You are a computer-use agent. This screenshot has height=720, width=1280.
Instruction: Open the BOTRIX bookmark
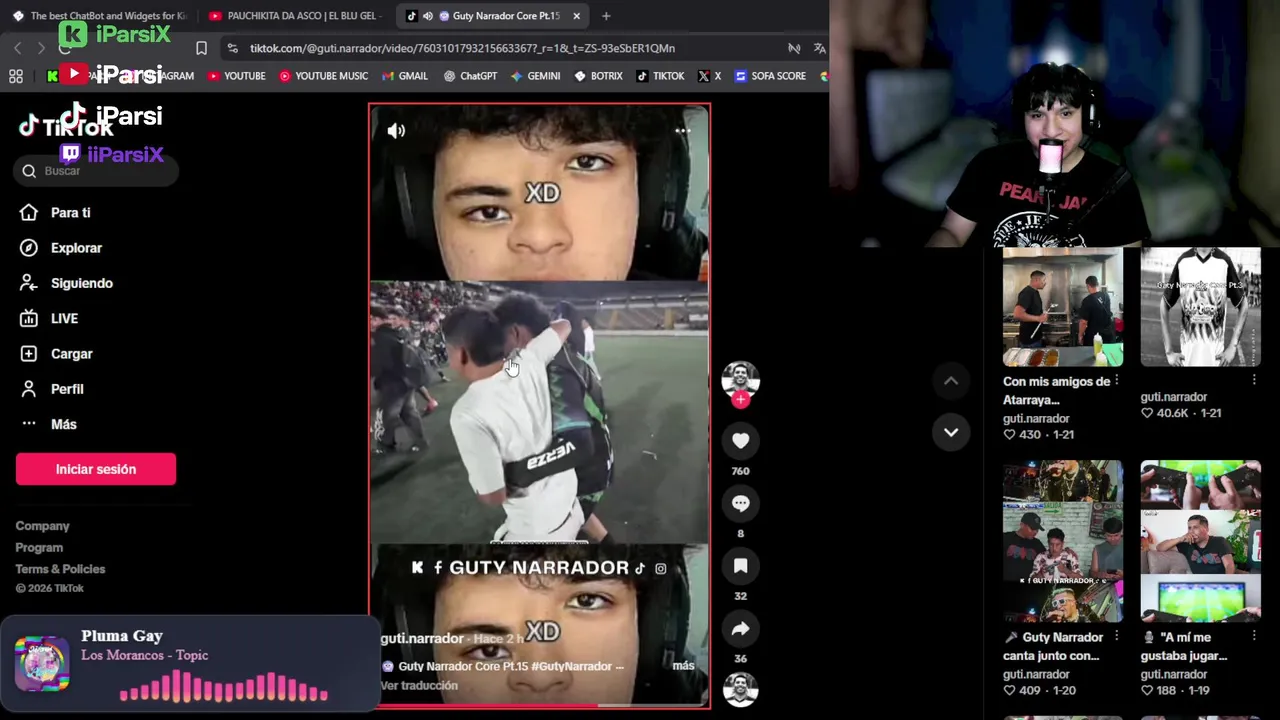598,76
